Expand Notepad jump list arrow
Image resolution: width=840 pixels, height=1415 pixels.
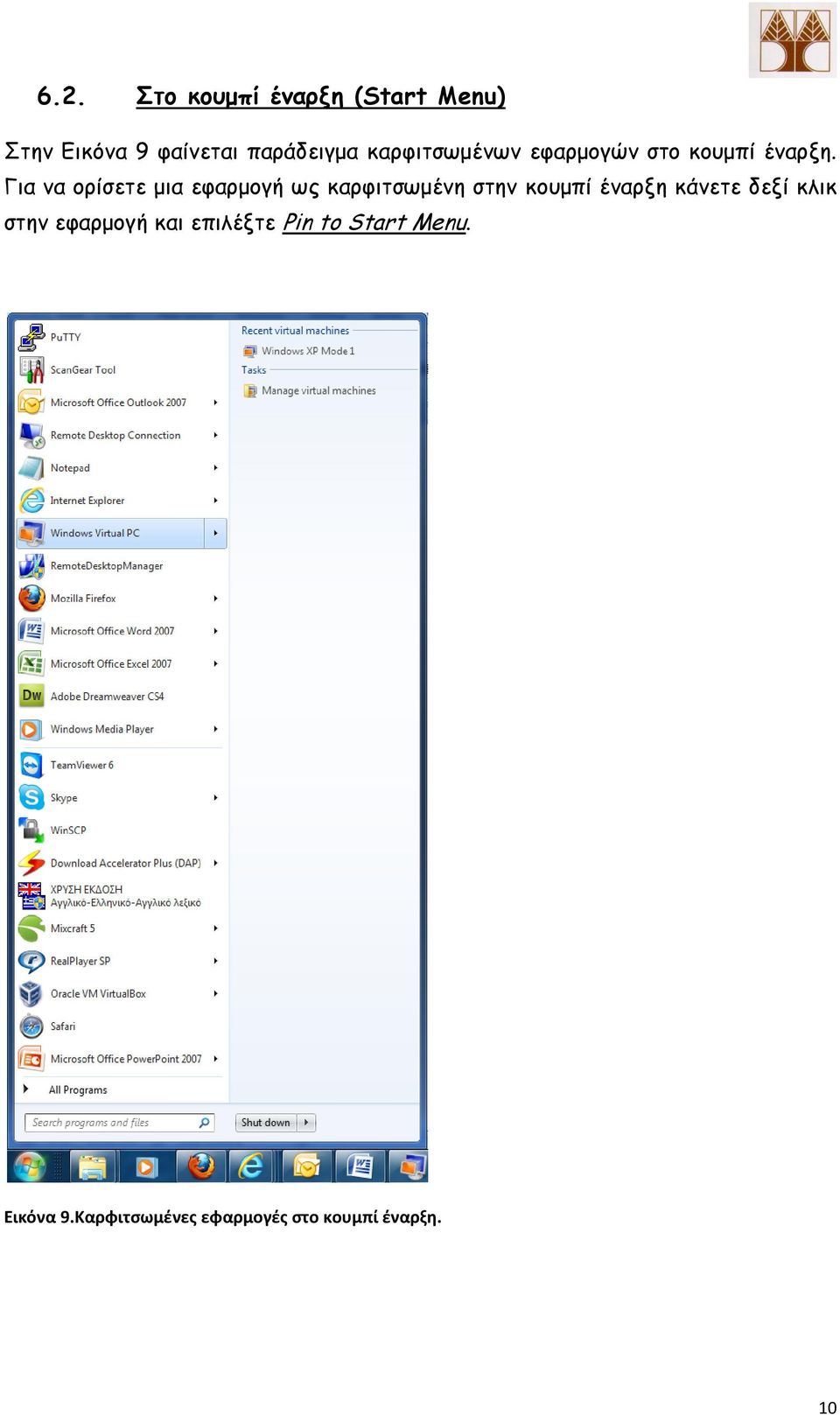click(x=215, y=468)
